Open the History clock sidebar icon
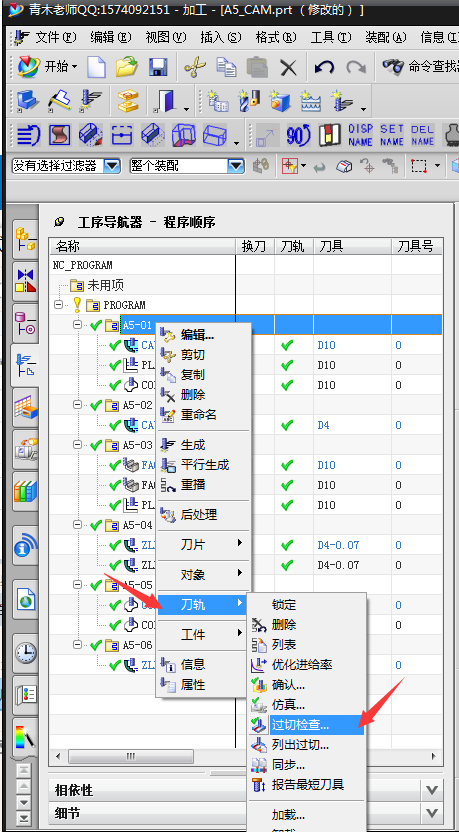 pos(25,652)
